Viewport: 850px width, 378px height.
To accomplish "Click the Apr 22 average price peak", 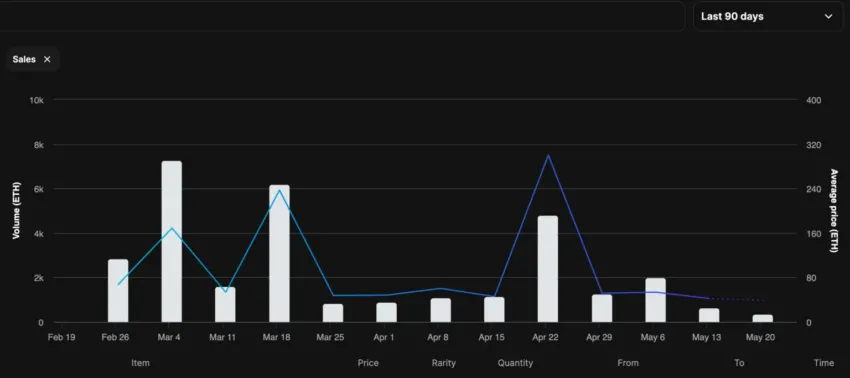I will coord(548,156).
